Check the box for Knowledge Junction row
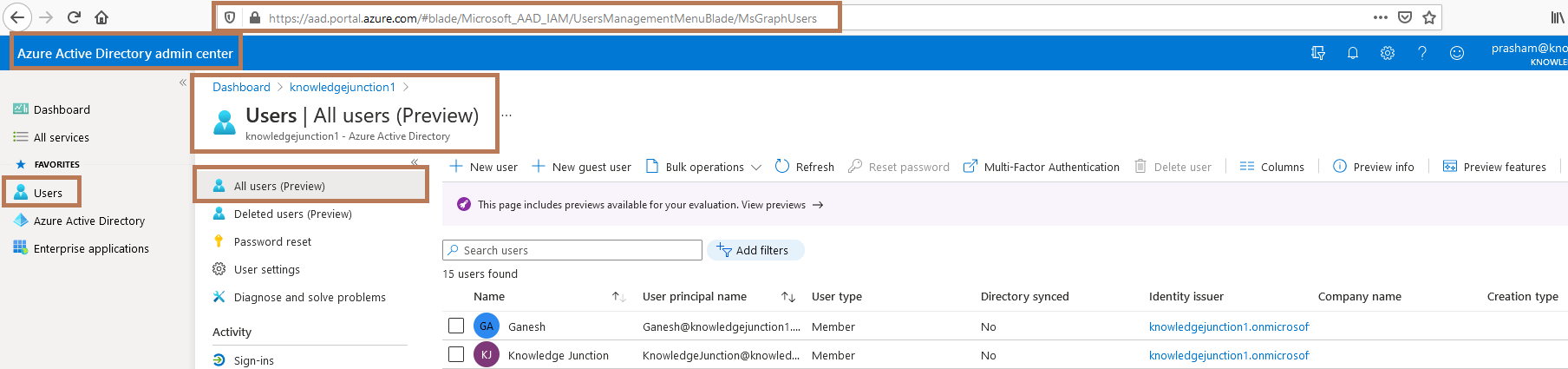 [x=456, y=354]
